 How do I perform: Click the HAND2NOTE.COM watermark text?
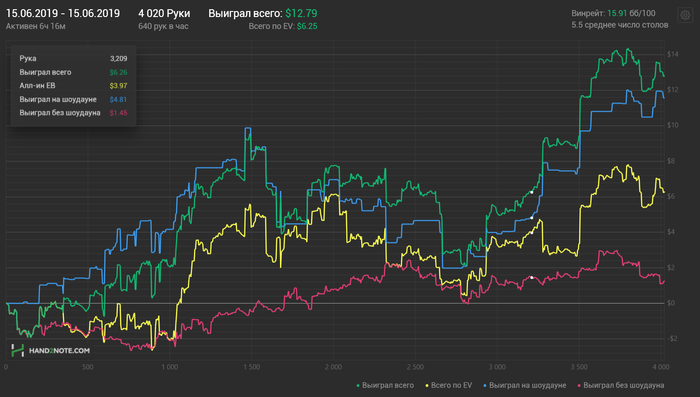(59, 351)
